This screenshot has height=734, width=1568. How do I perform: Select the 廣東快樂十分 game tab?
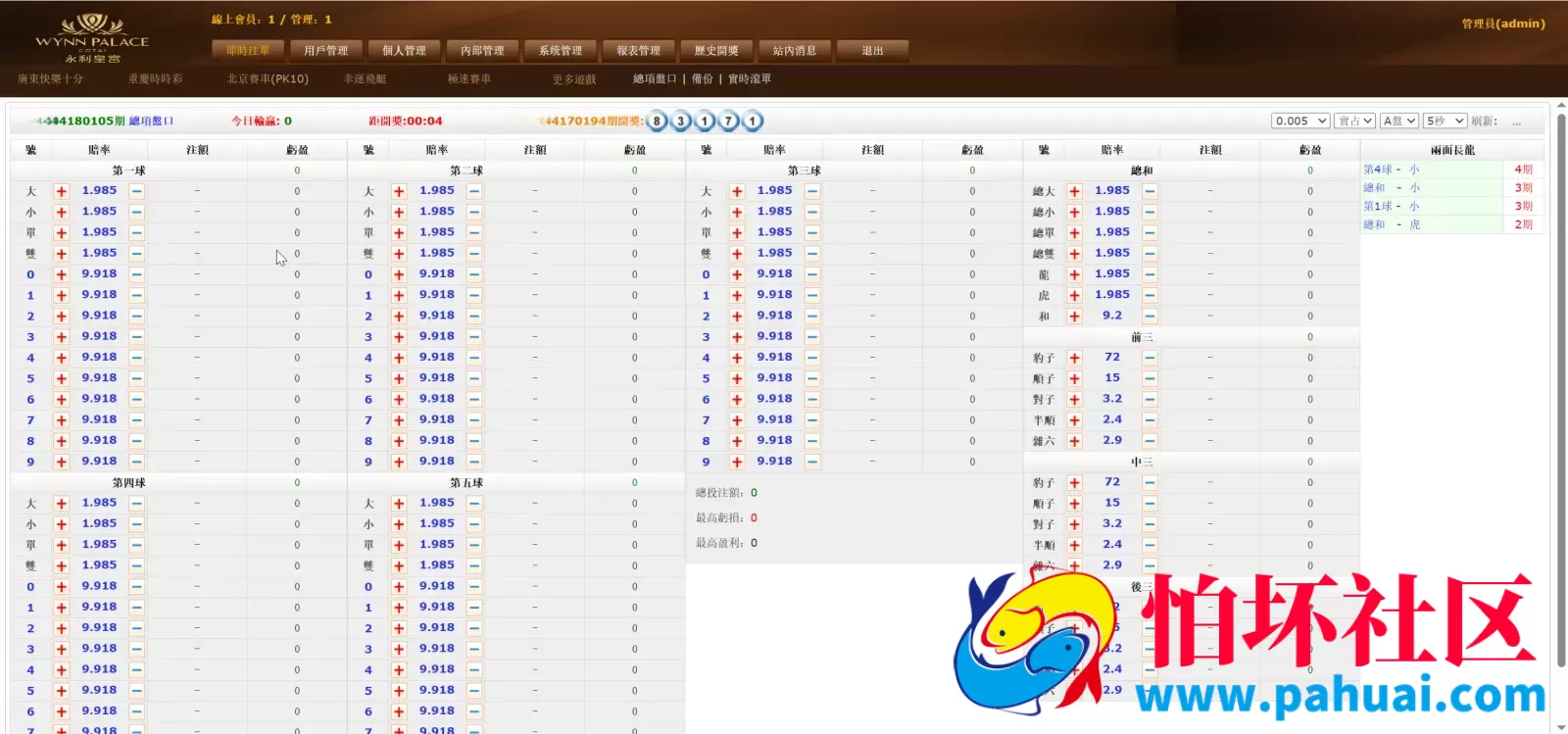[50, 78]
